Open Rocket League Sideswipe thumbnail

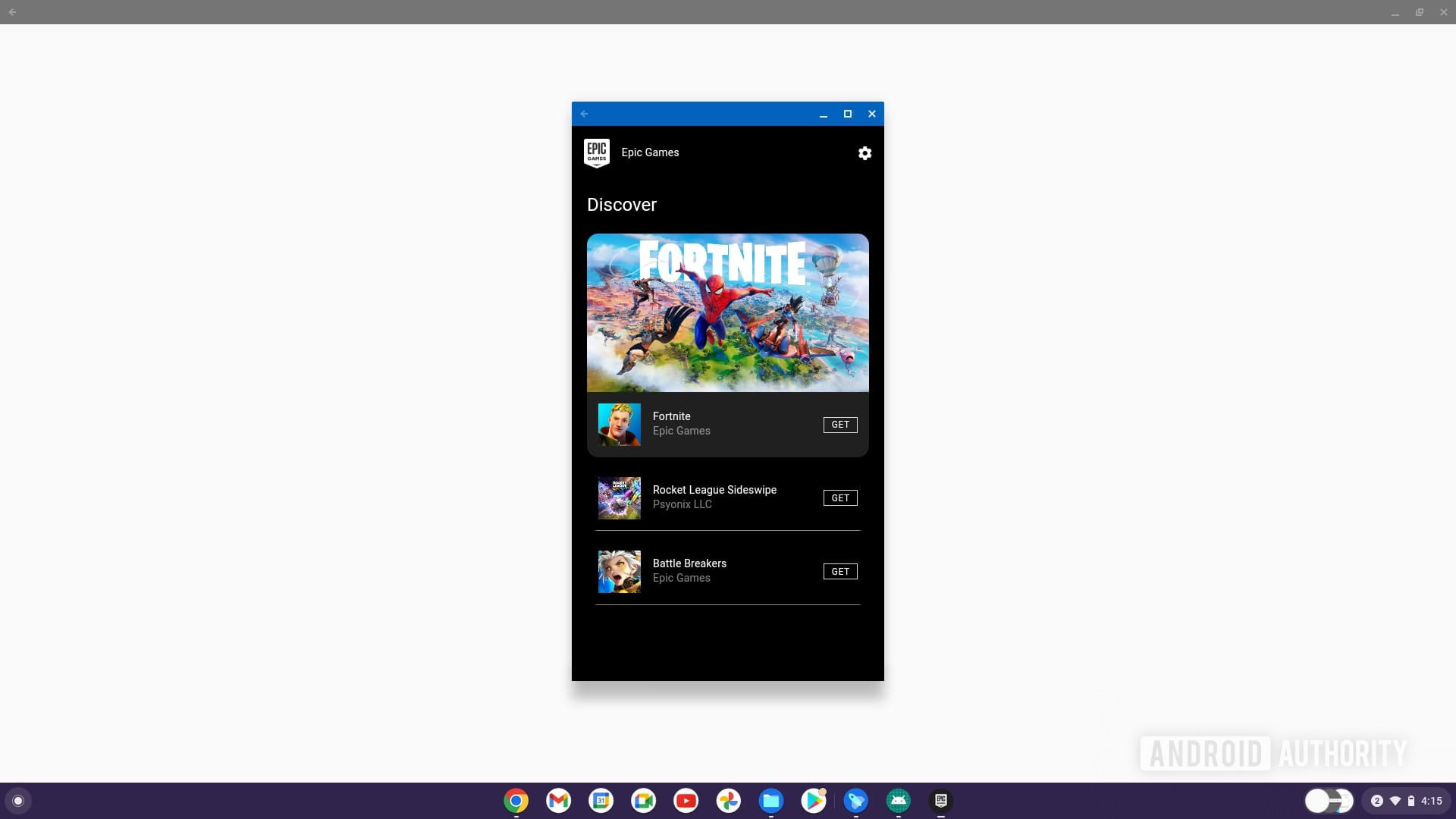[x=619, y=498]
